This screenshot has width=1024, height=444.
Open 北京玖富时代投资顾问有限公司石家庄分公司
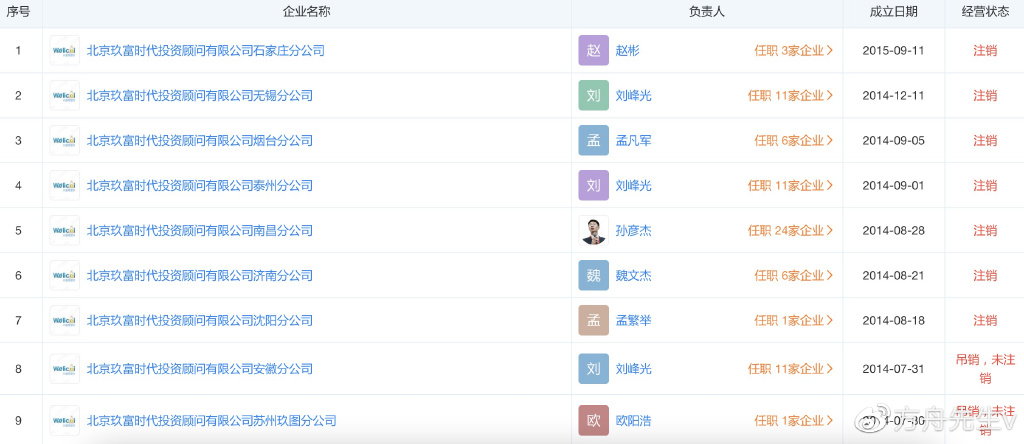pos(206,50)
